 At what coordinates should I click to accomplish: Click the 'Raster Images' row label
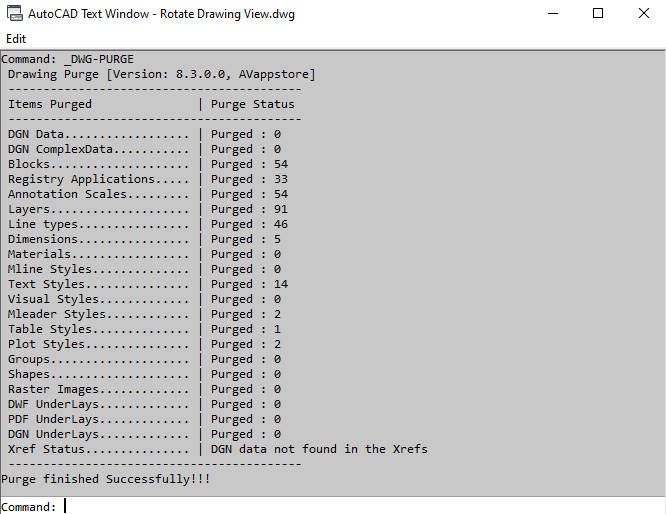(x=53, y=389)
